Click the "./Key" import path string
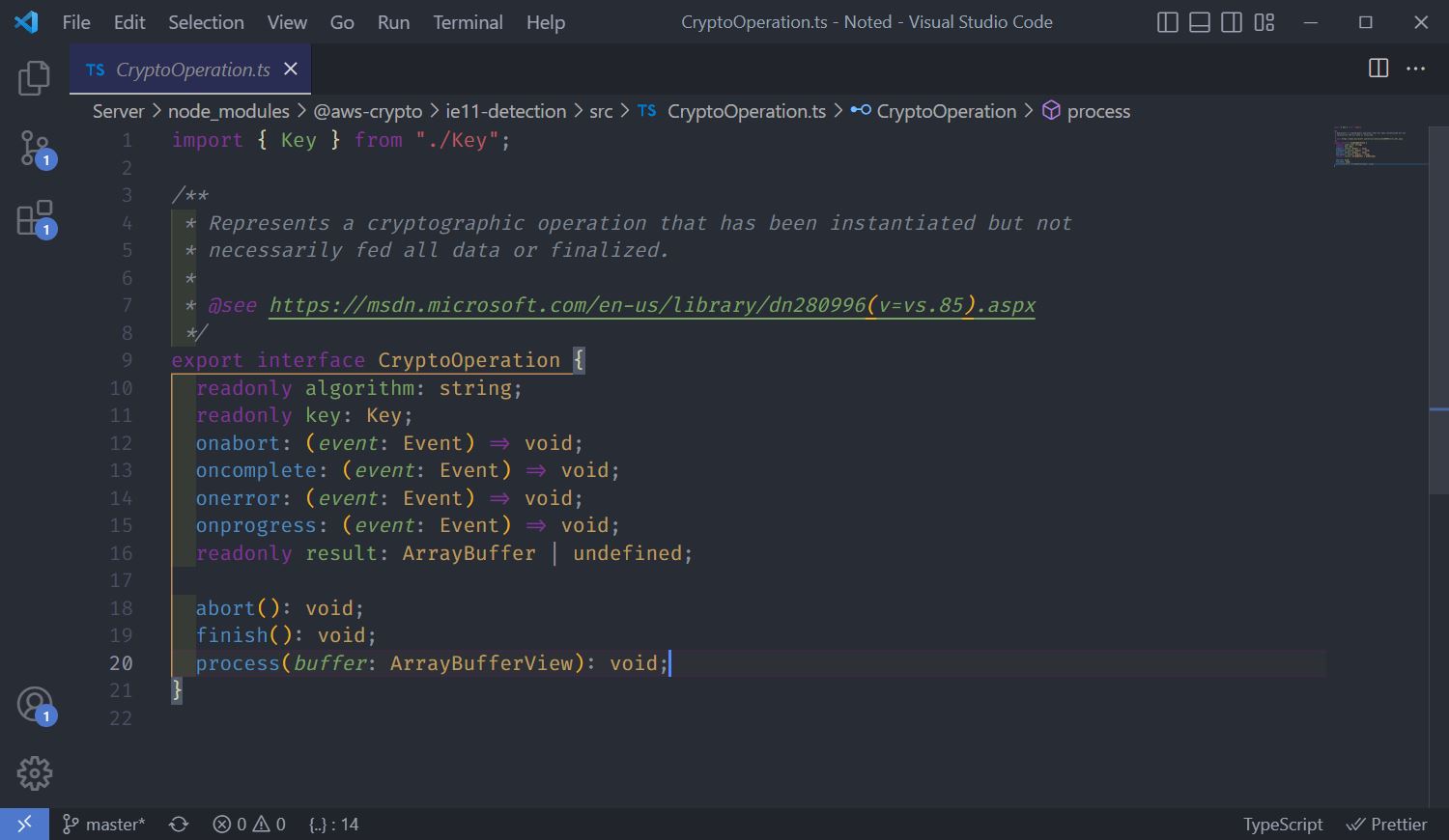 pos(457,140)
